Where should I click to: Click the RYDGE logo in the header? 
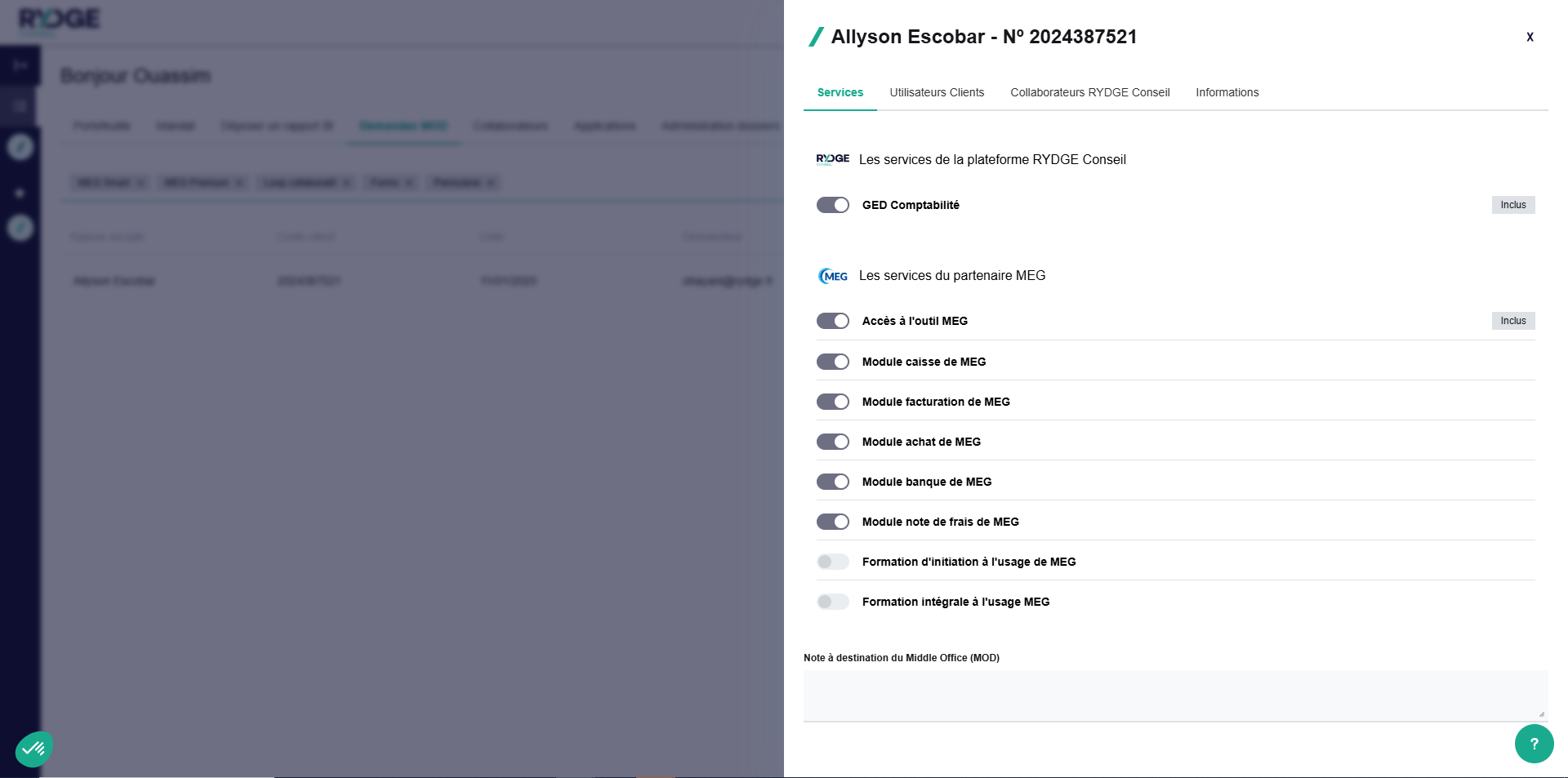point(60,20)
